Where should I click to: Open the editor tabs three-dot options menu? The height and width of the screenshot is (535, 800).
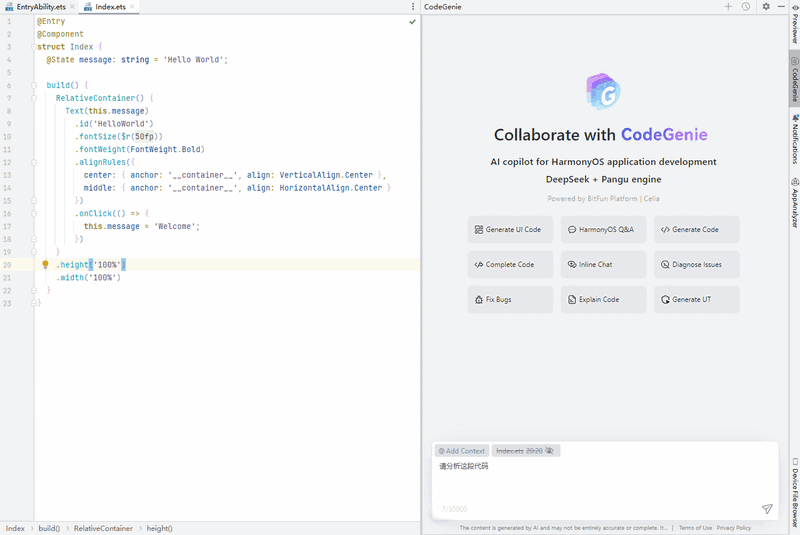pos(413,7)
